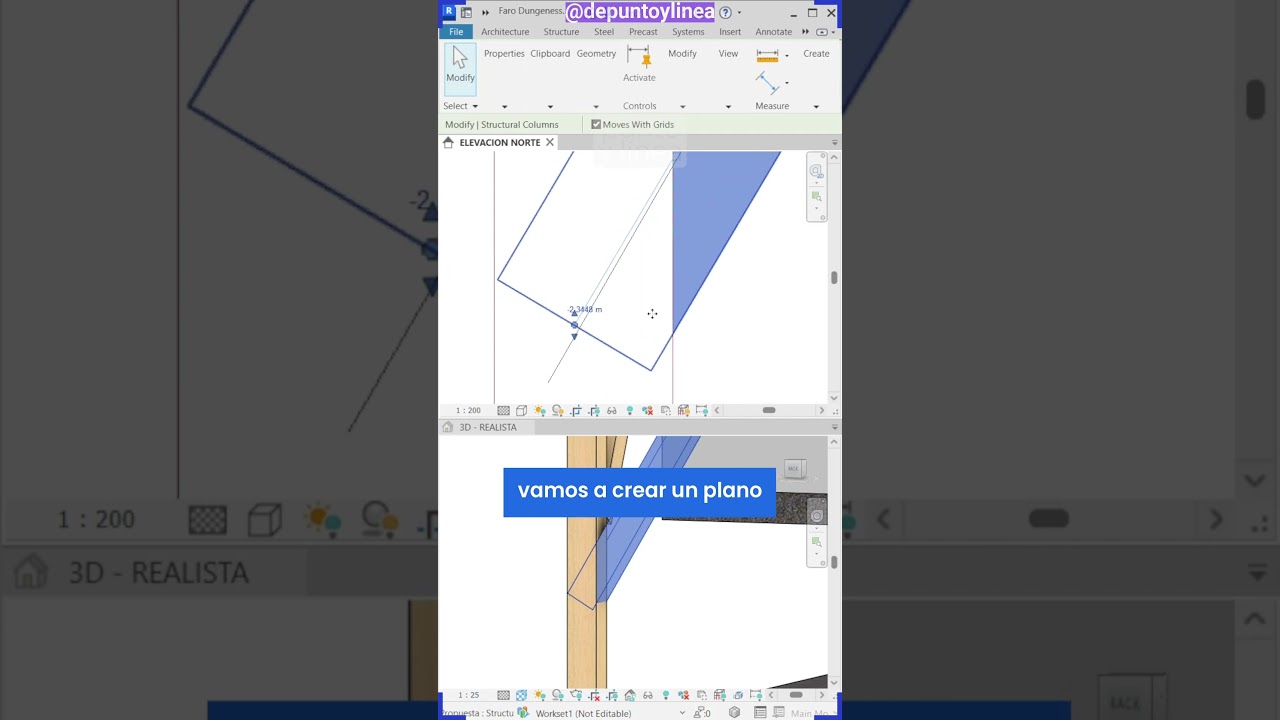The image size is (1280, 720).
Task: Click Visual Style cube in Elevacion Norte bar
Action: click(521, 410)
